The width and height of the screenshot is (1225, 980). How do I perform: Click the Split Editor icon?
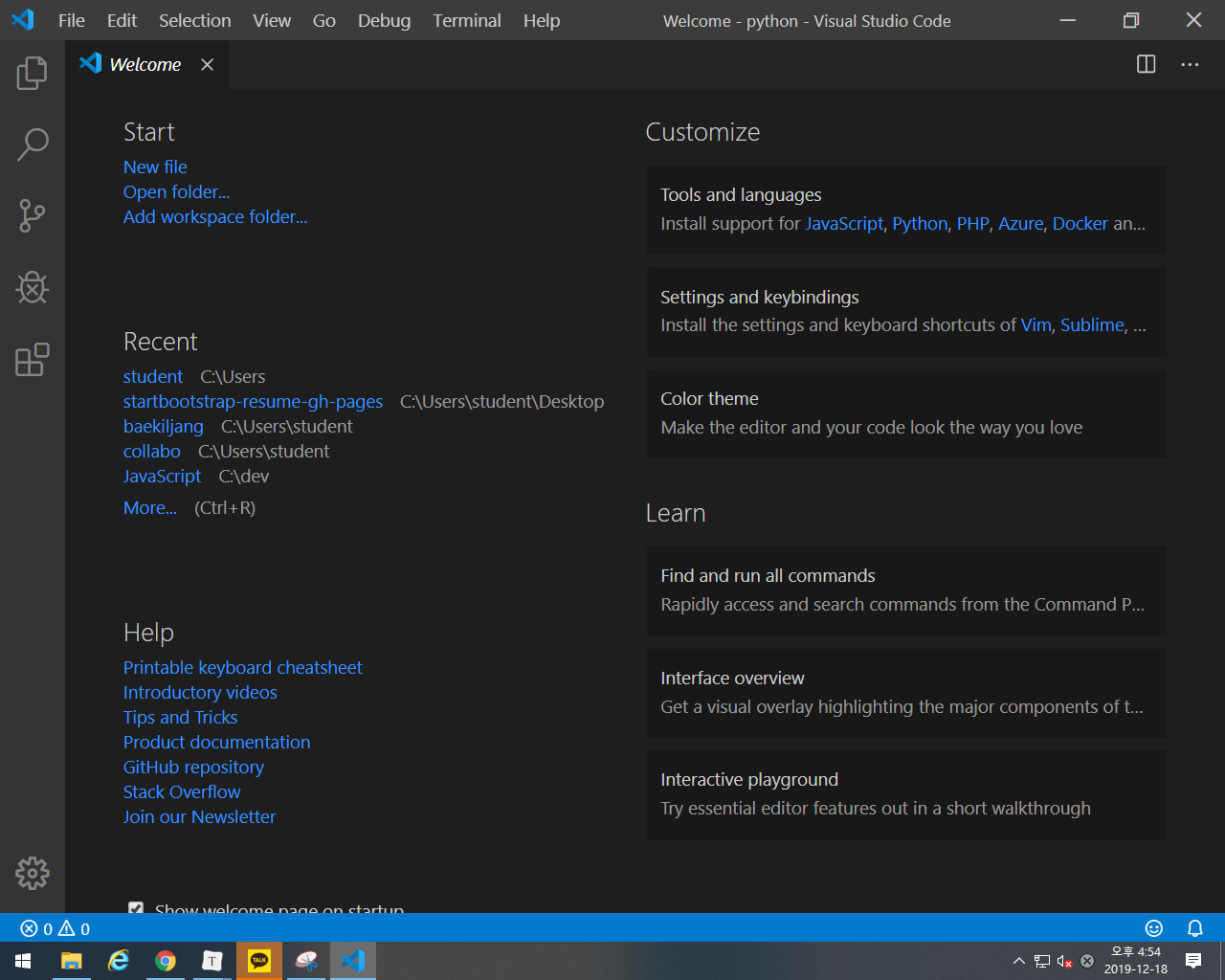tap(1146, 64)
